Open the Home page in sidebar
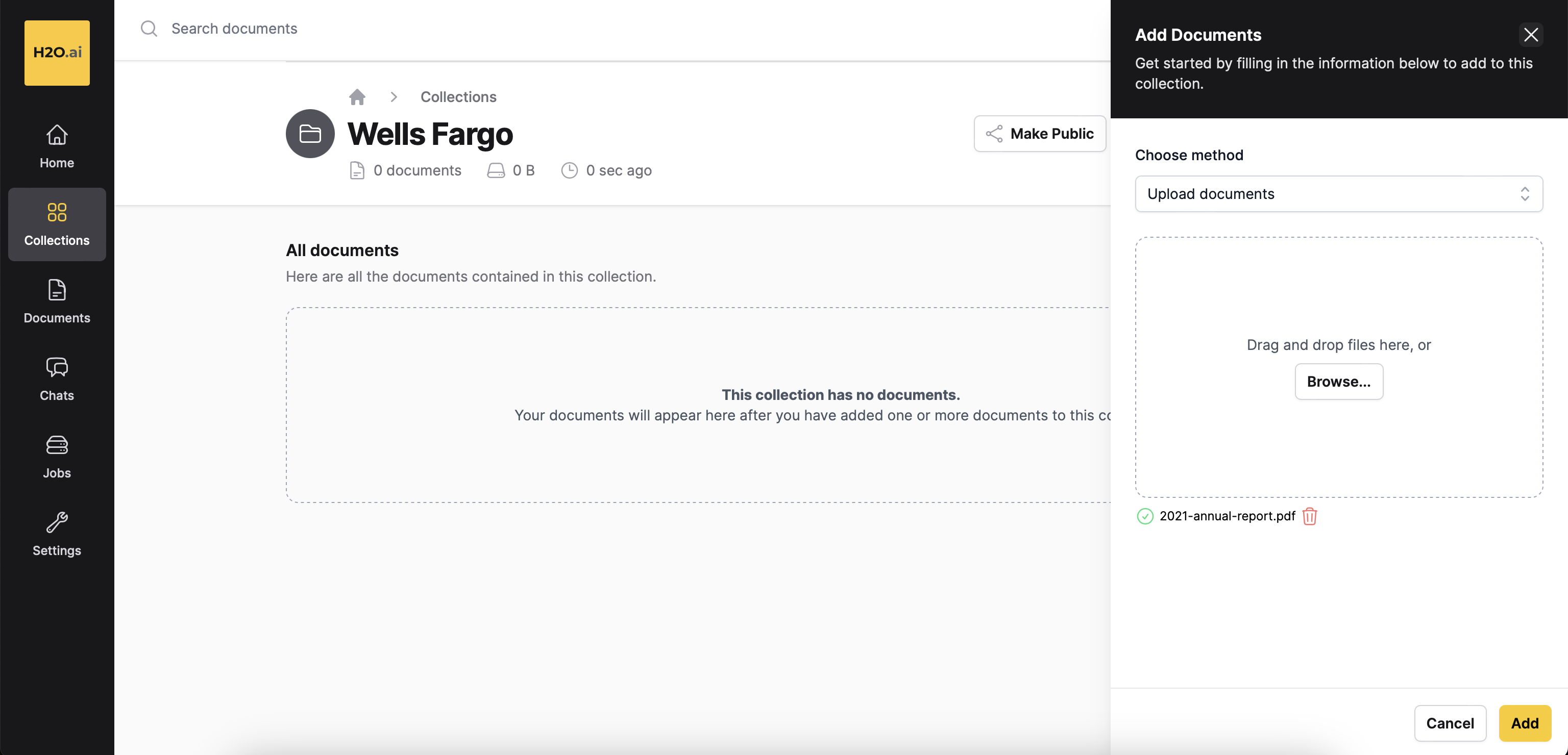 click(57, 146)
